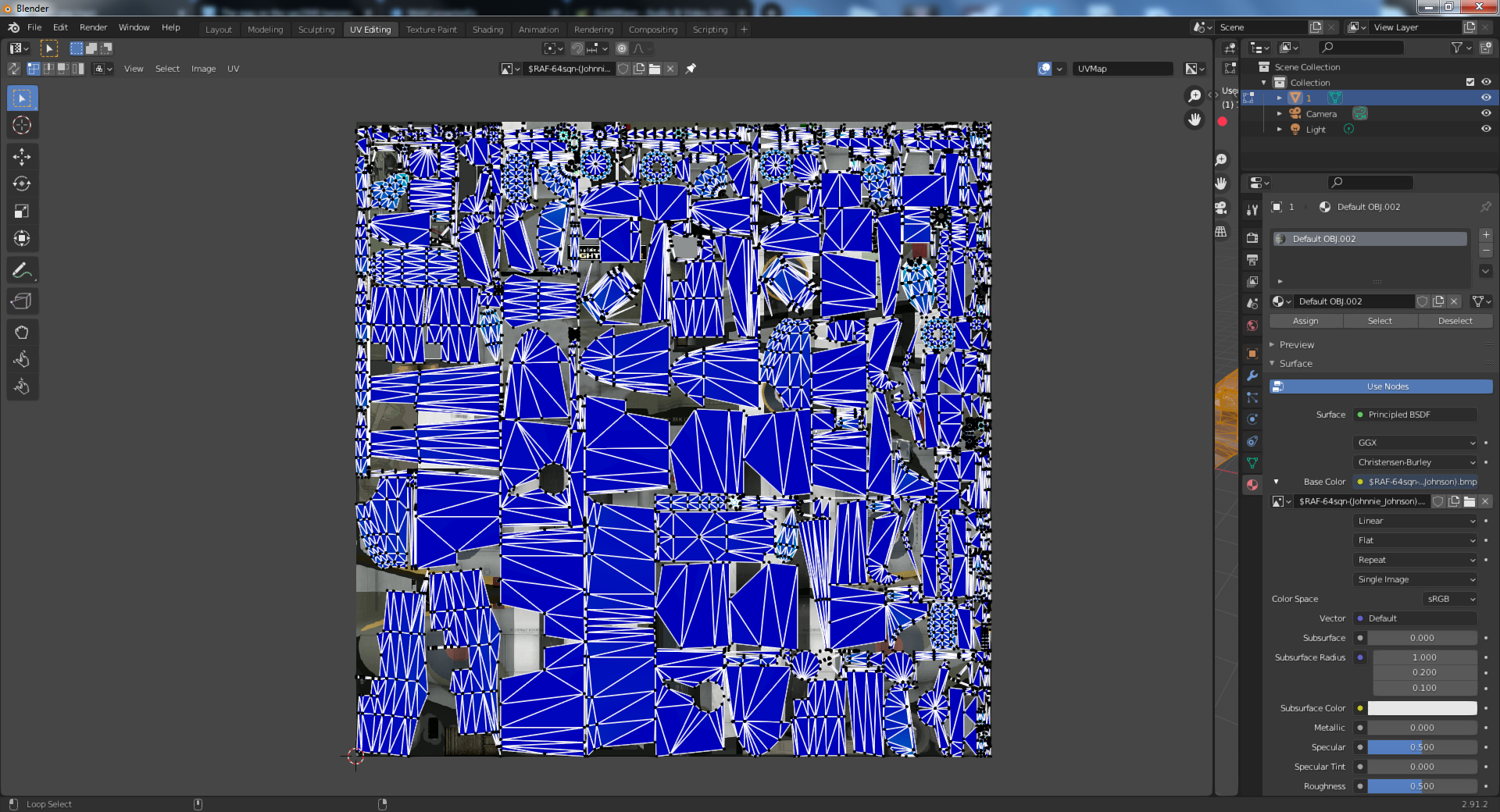The image size is (1500, 812).
Task: Open the GGX distribution dropdown
Action: [1415, 443]
